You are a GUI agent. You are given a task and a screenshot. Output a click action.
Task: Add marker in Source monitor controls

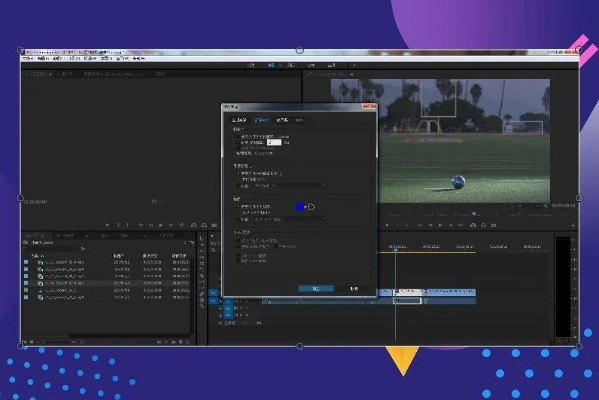tap(108, 225)
